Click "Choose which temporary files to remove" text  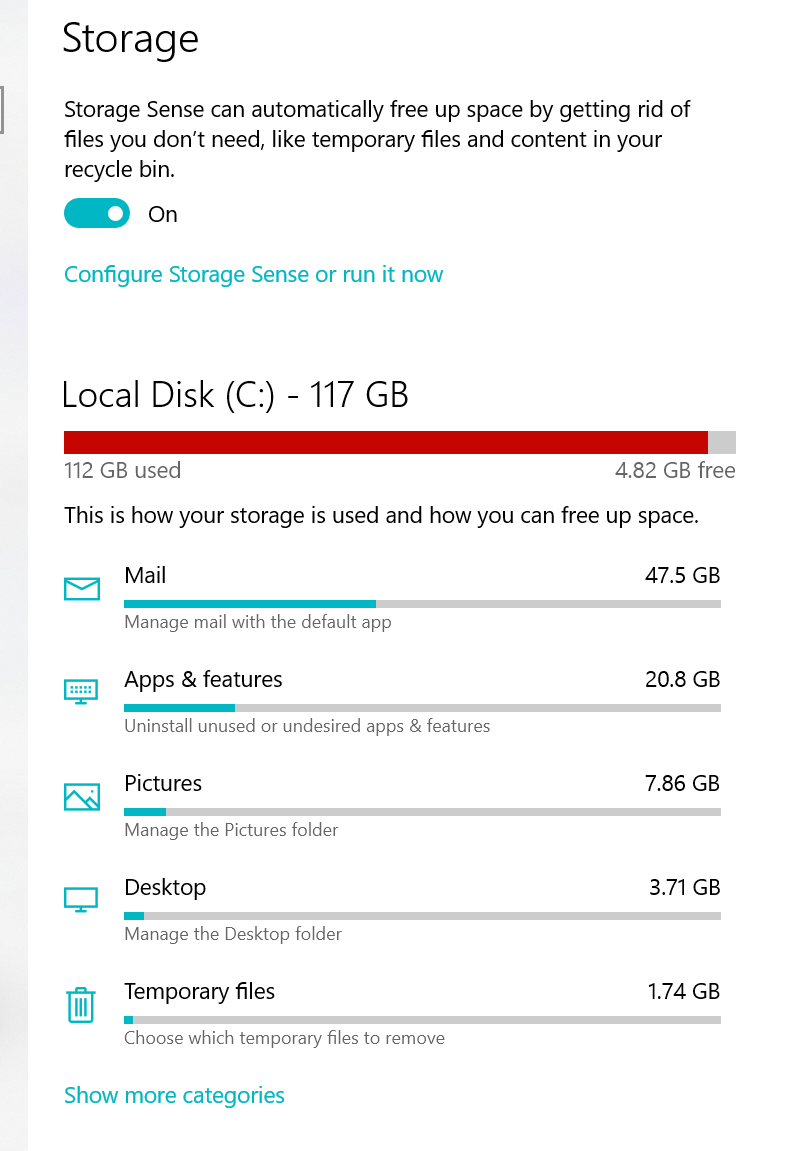coord(284,1038)
